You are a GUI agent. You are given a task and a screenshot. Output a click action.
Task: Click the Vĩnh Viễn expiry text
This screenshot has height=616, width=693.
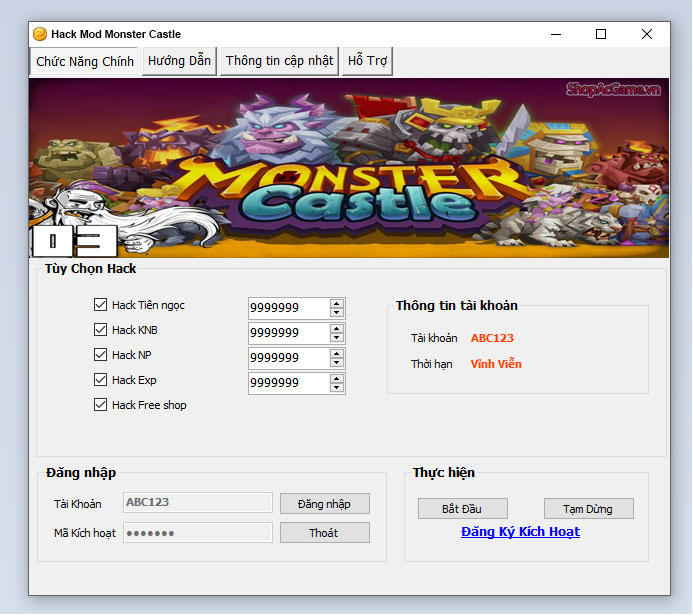point(496,364)
